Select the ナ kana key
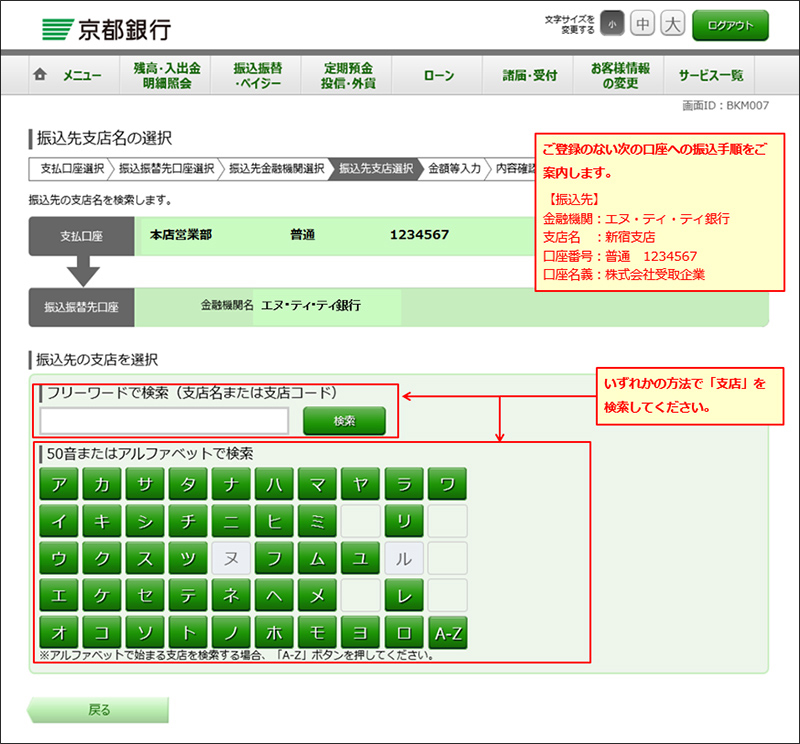The width and height of the screenshot is (800, 744). [x=231, y=484]
